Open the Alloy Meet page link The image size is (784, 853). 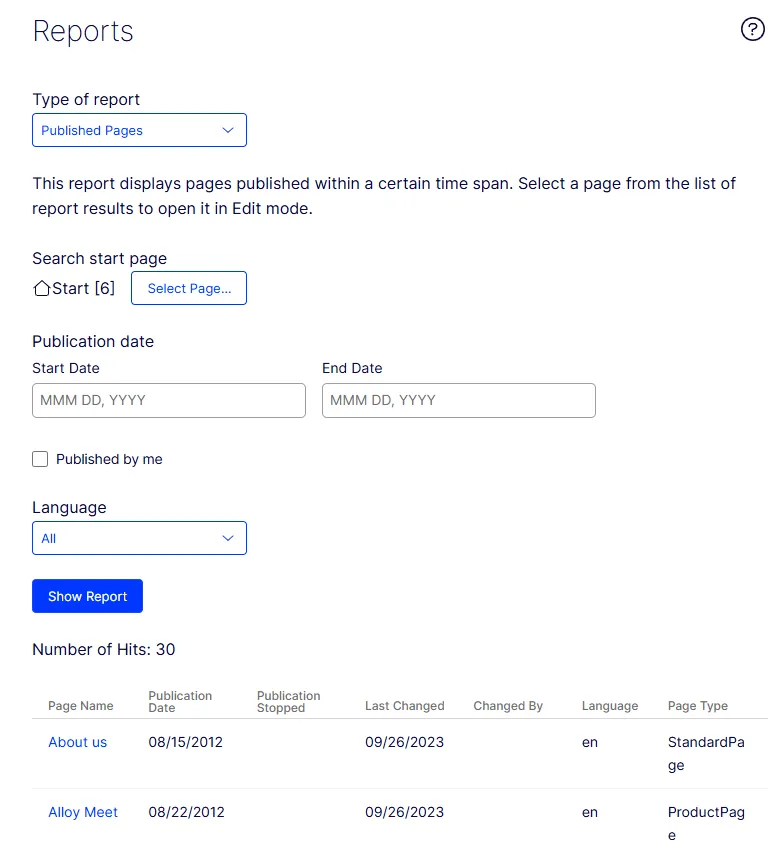click(x=83, y=812)
